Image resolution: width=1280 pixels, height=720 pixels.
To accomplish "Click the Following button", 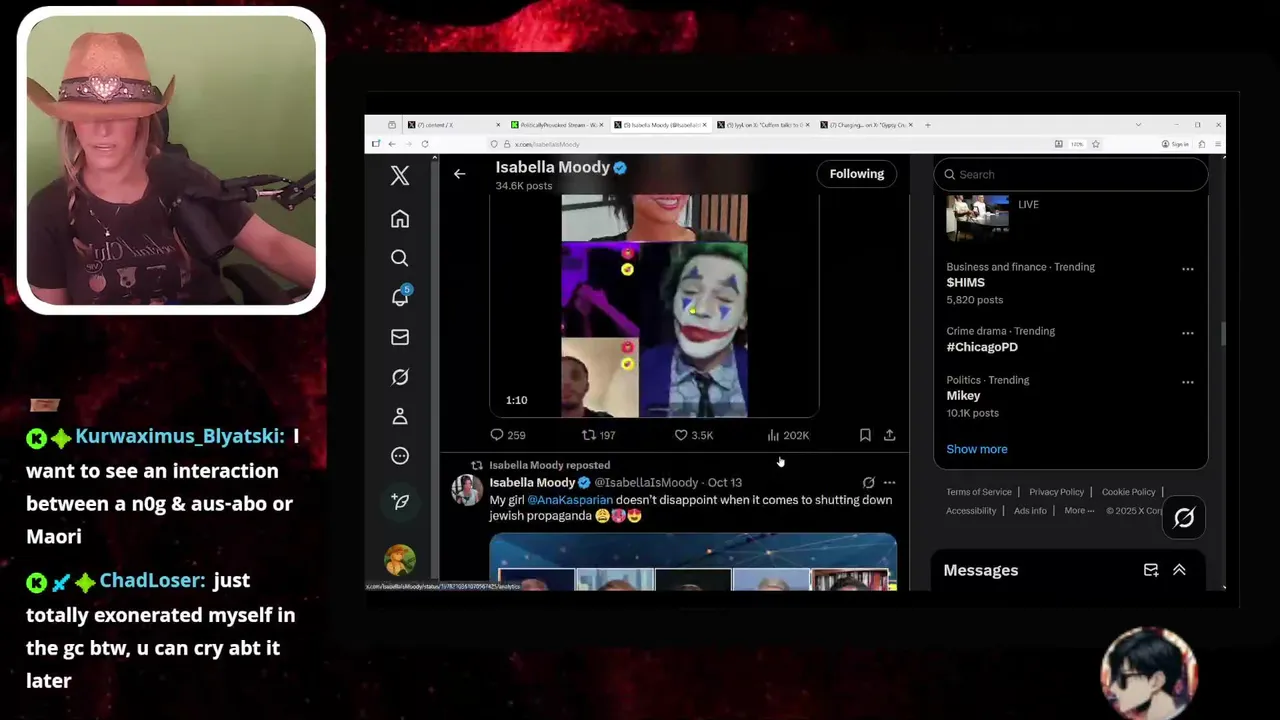I will pos(857,174).
